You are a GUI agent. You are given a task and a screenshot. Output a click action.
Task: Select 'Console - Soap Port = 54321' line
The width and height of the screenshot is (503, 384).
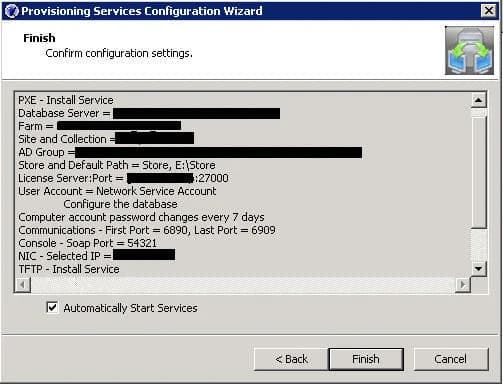[87, 243]
